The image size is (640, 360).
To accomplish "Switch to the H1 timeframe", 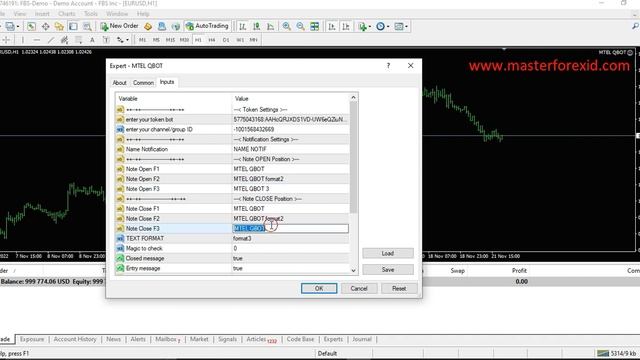I will pos(198,40).
